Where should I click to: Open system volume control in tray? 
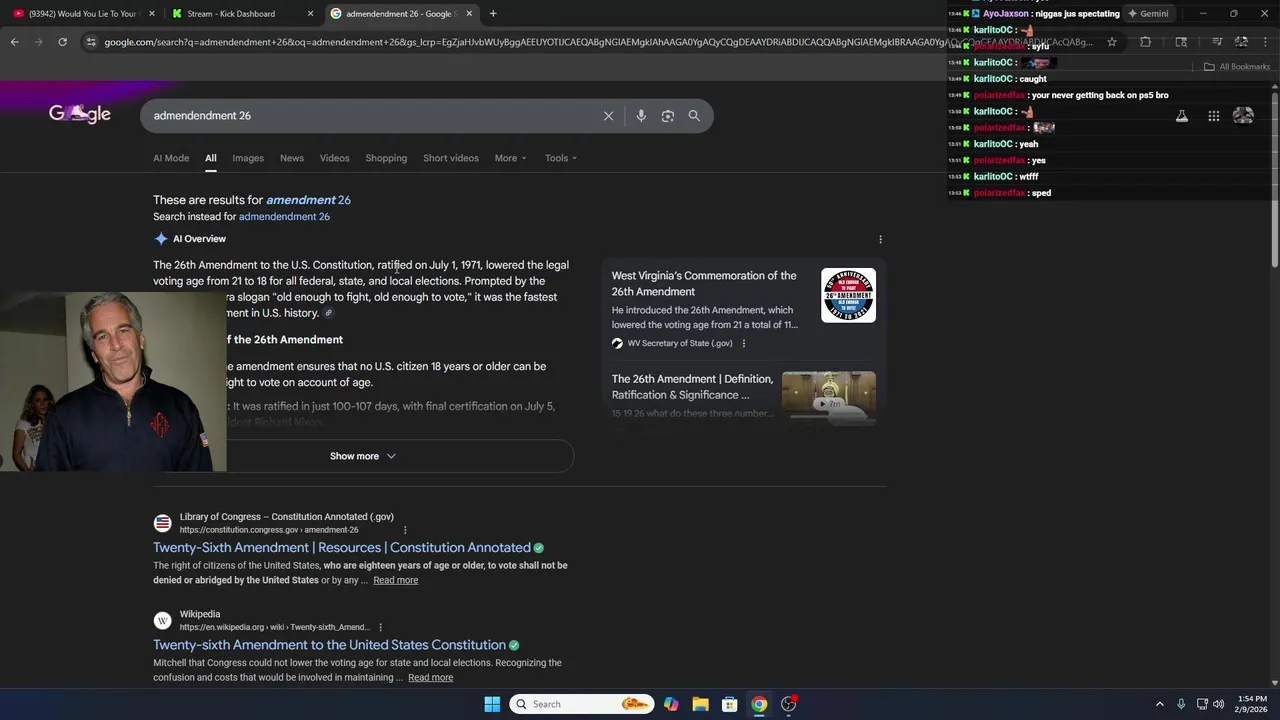click(x=1218, y=704)
